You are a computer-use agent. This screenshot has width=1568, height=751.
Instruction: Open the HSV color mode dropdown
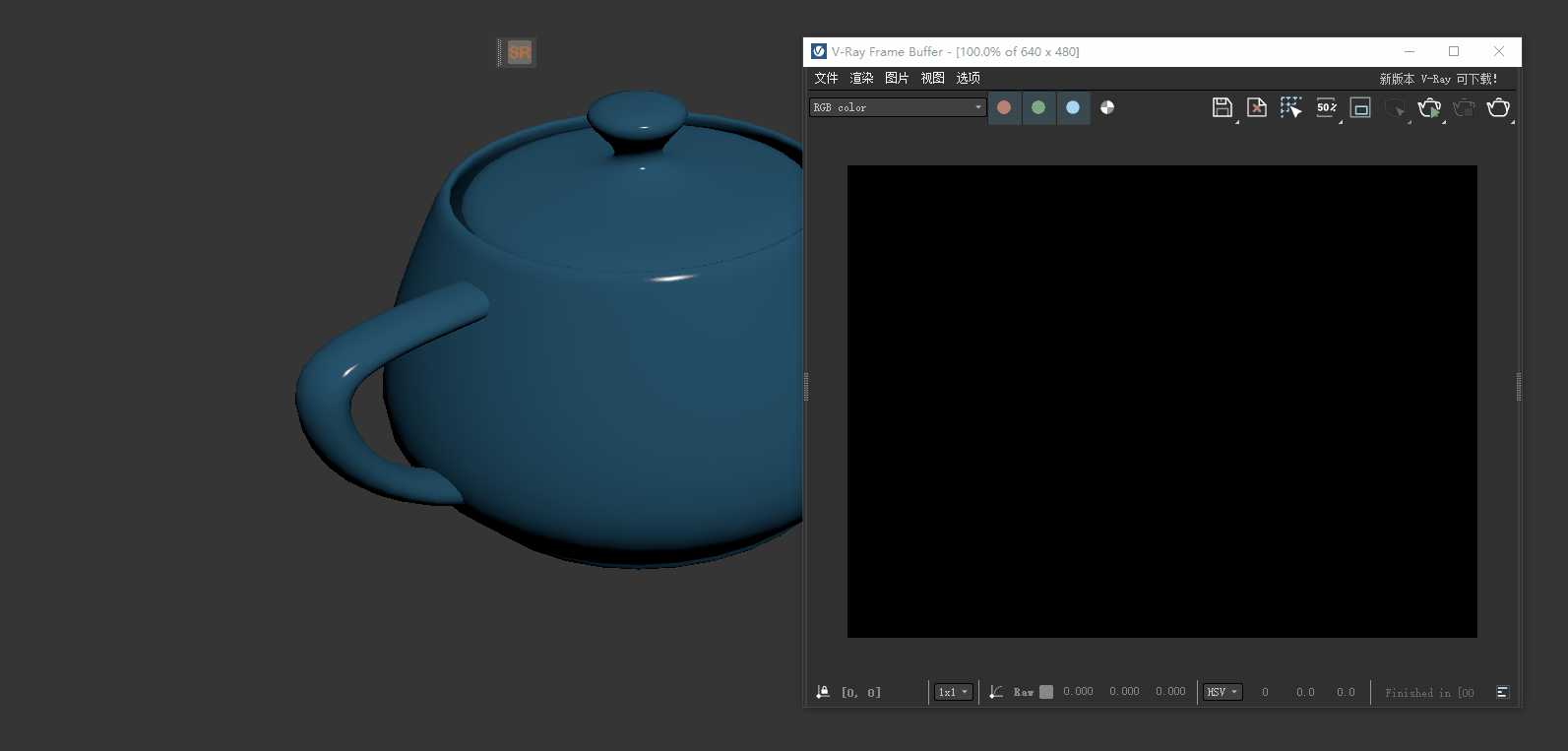pos(1223,692)
